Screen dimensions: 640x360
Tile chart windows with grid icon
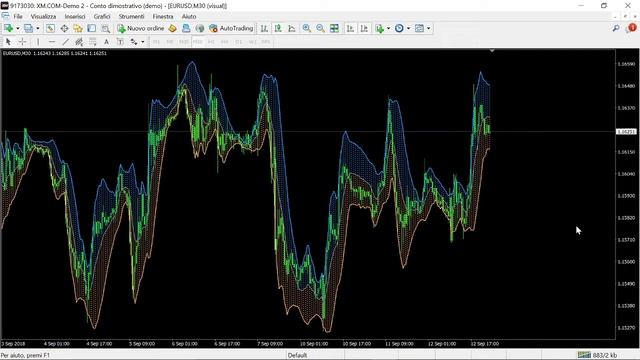click(x=334, y=28)
